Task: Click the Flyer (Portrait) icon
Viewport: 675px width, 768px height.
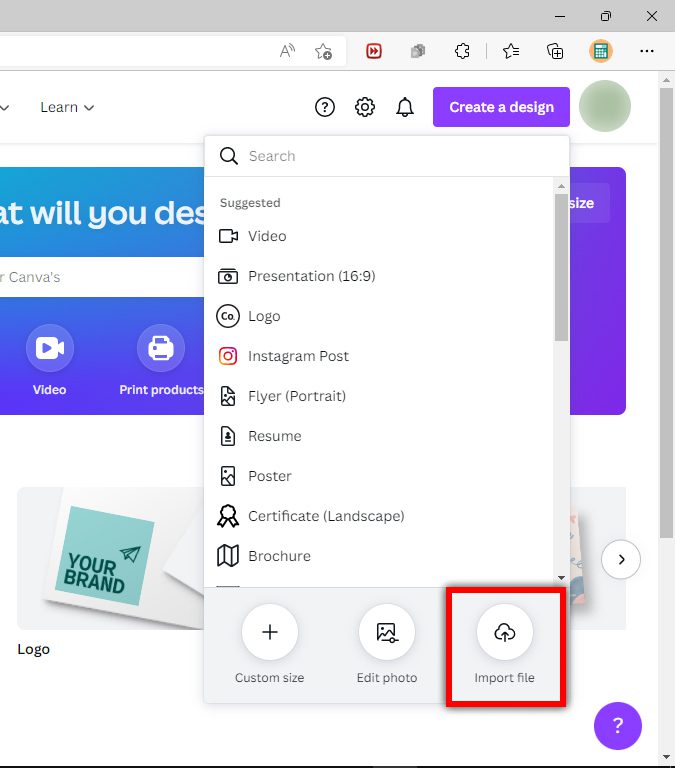Action: pyautogui.click(x=228, y=396)
